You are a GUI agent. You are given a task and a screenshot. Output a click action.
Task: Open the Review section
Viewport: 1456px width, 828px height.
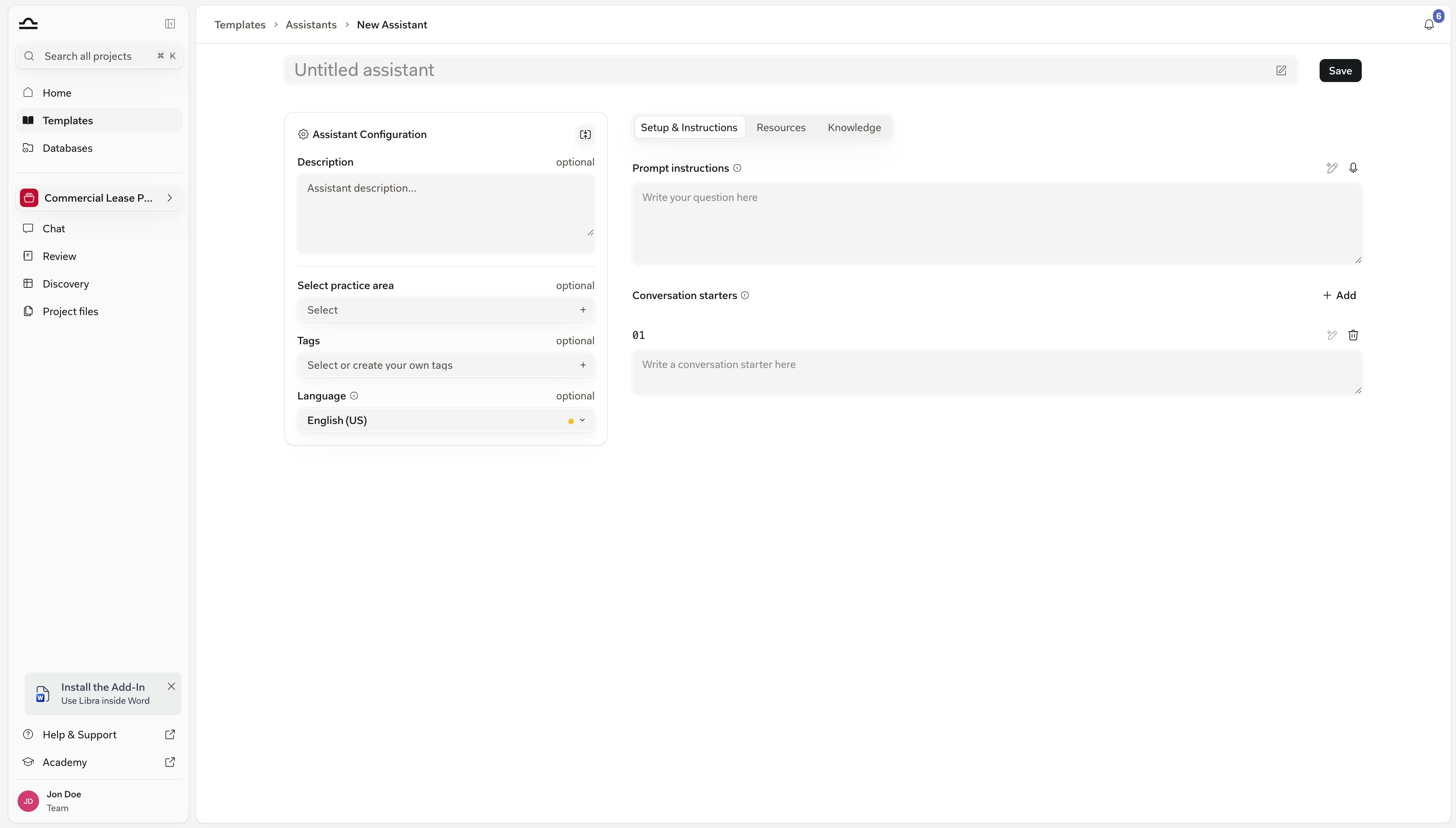(99, 256)
